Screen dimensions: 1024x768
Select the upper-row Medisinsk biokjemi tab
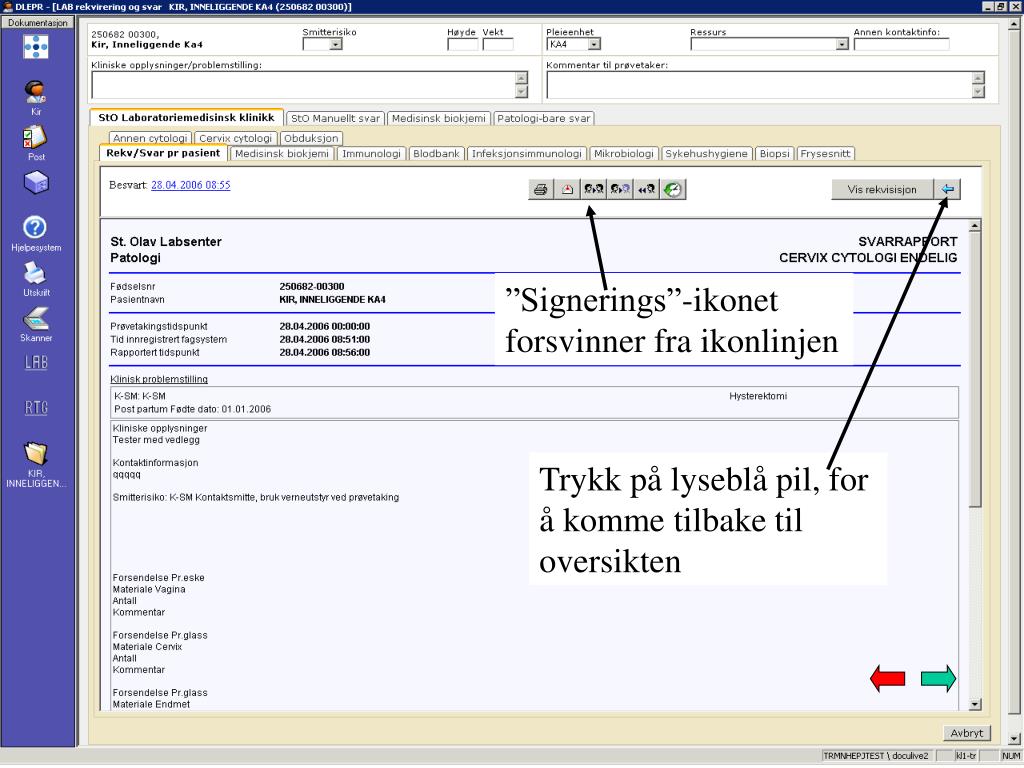(x=439, y=118)
